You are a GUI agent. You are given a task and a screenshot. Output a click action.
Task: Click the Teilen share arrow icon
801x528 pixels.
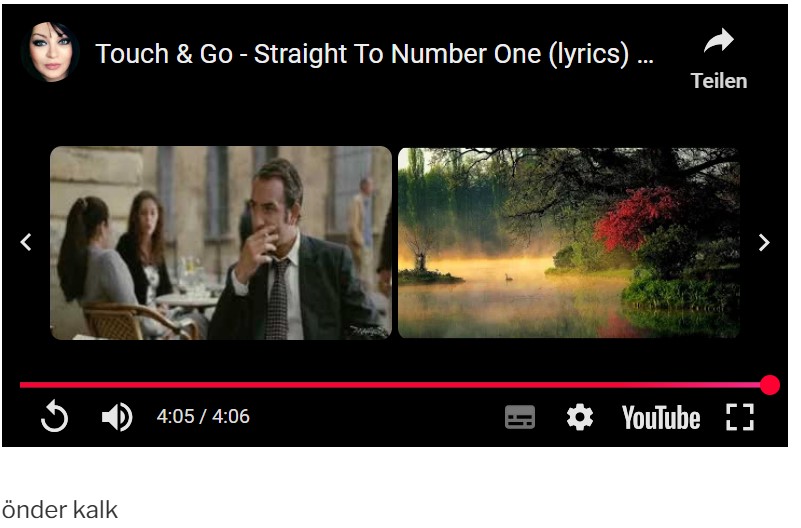719,40
